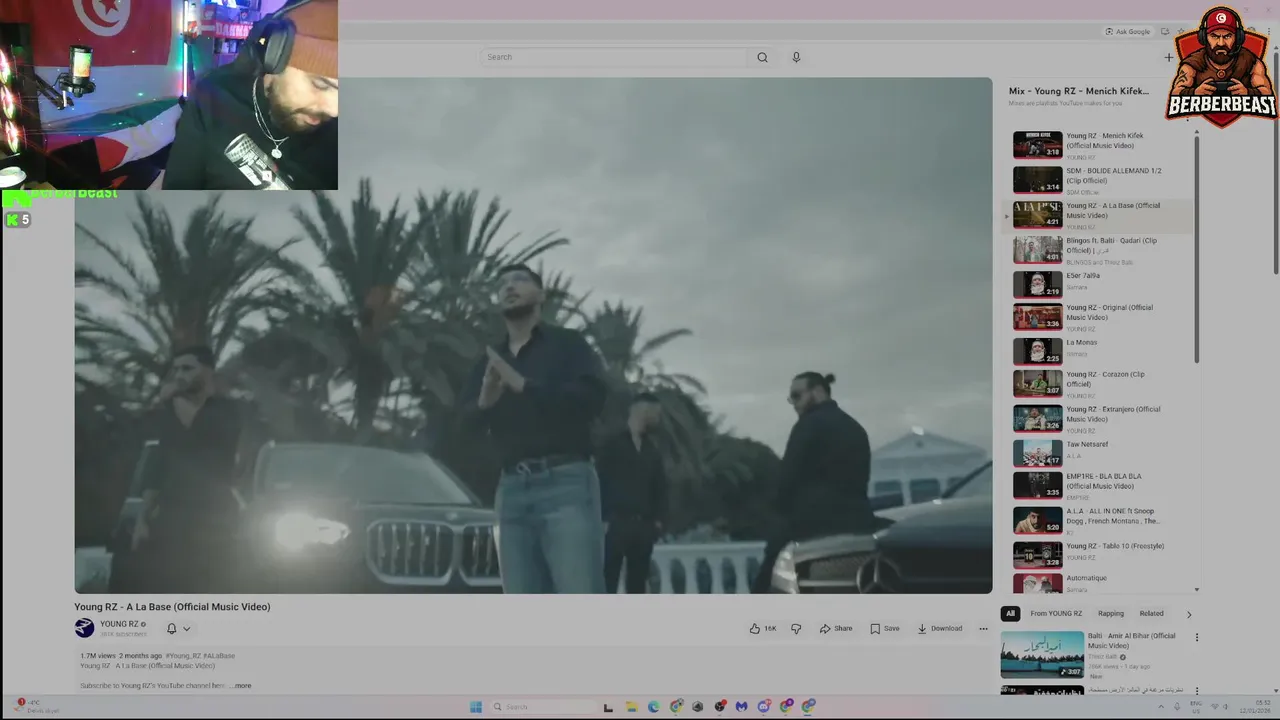Select the Rapping filter chip
The height and width of the screenshot is (720, 1280).
[x=1111, y=613]
